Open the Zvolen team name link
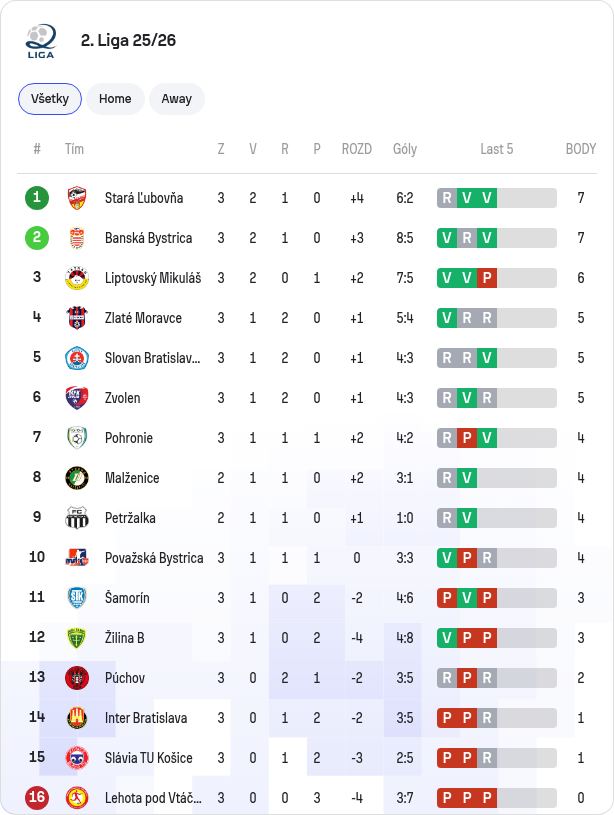 click(x=123, y=398)
